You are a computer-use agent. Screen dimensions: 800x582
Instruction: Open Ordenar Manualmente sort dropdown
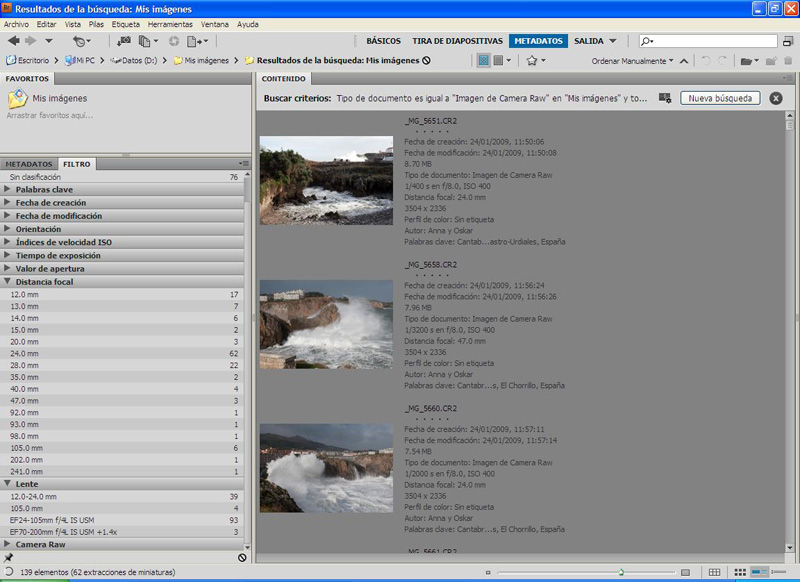click(632, 61)
